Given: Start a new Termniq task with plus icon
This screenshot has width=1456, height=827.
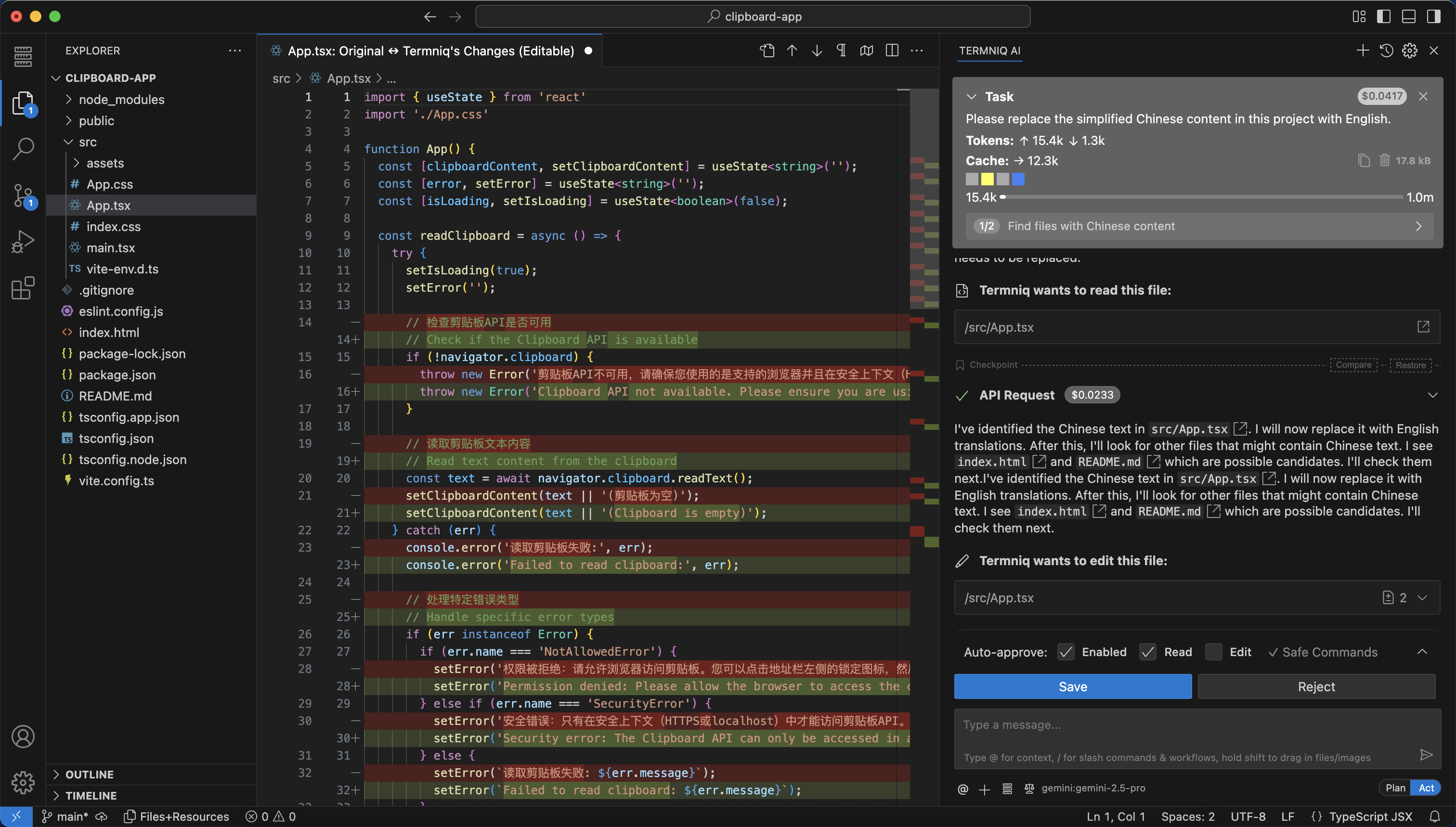Looking at the screenshot, I should click(1362, 51).
